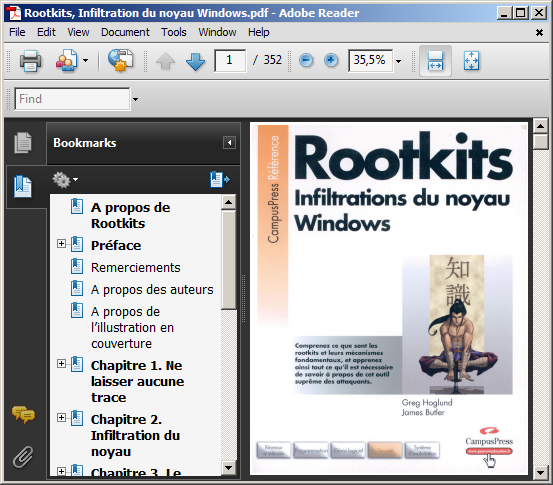Maximize the Adobe Reader window
Screen dimensions: 553x485
(x=521, y=13)
